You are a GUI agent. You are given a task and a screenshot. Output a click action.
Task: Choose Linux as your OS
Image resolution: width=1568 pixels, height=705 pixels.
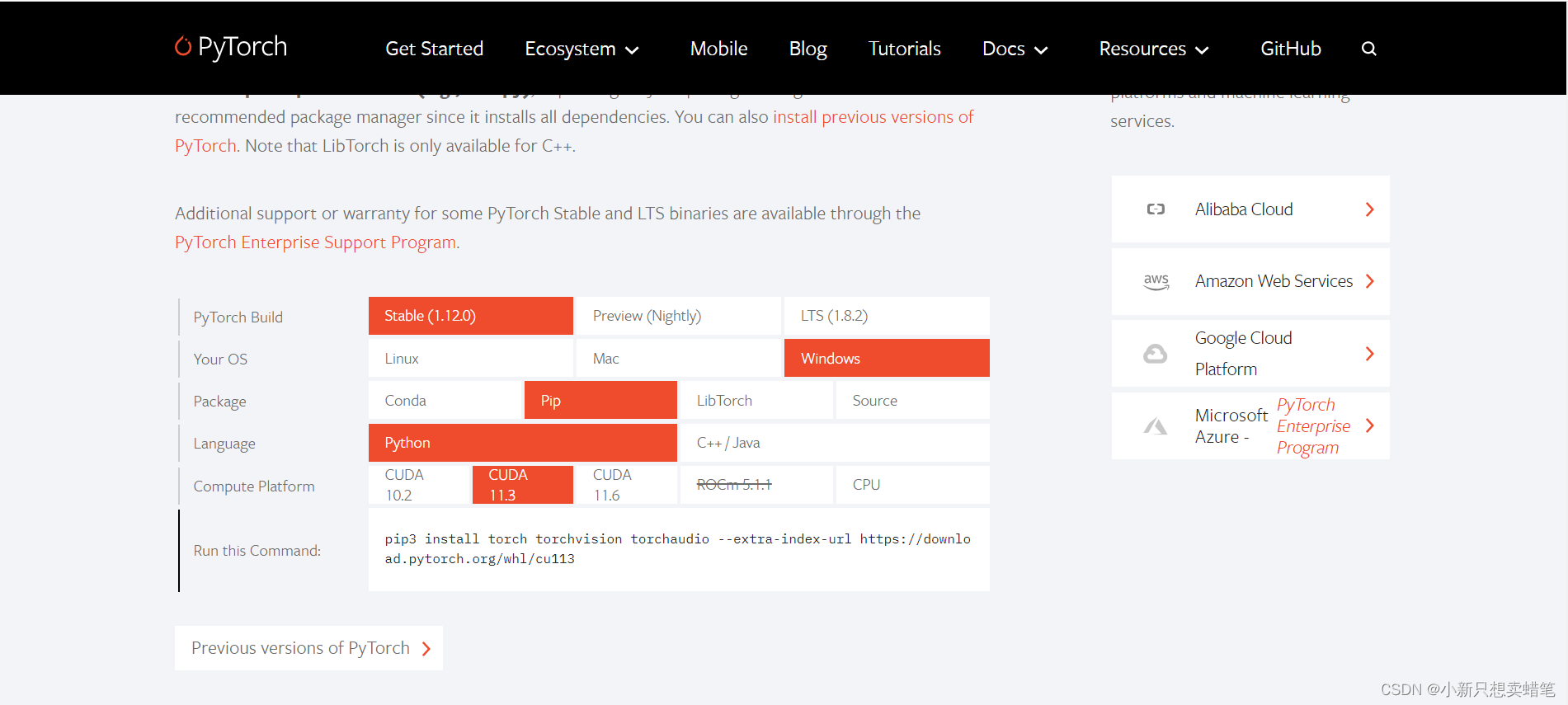[471, 358]
